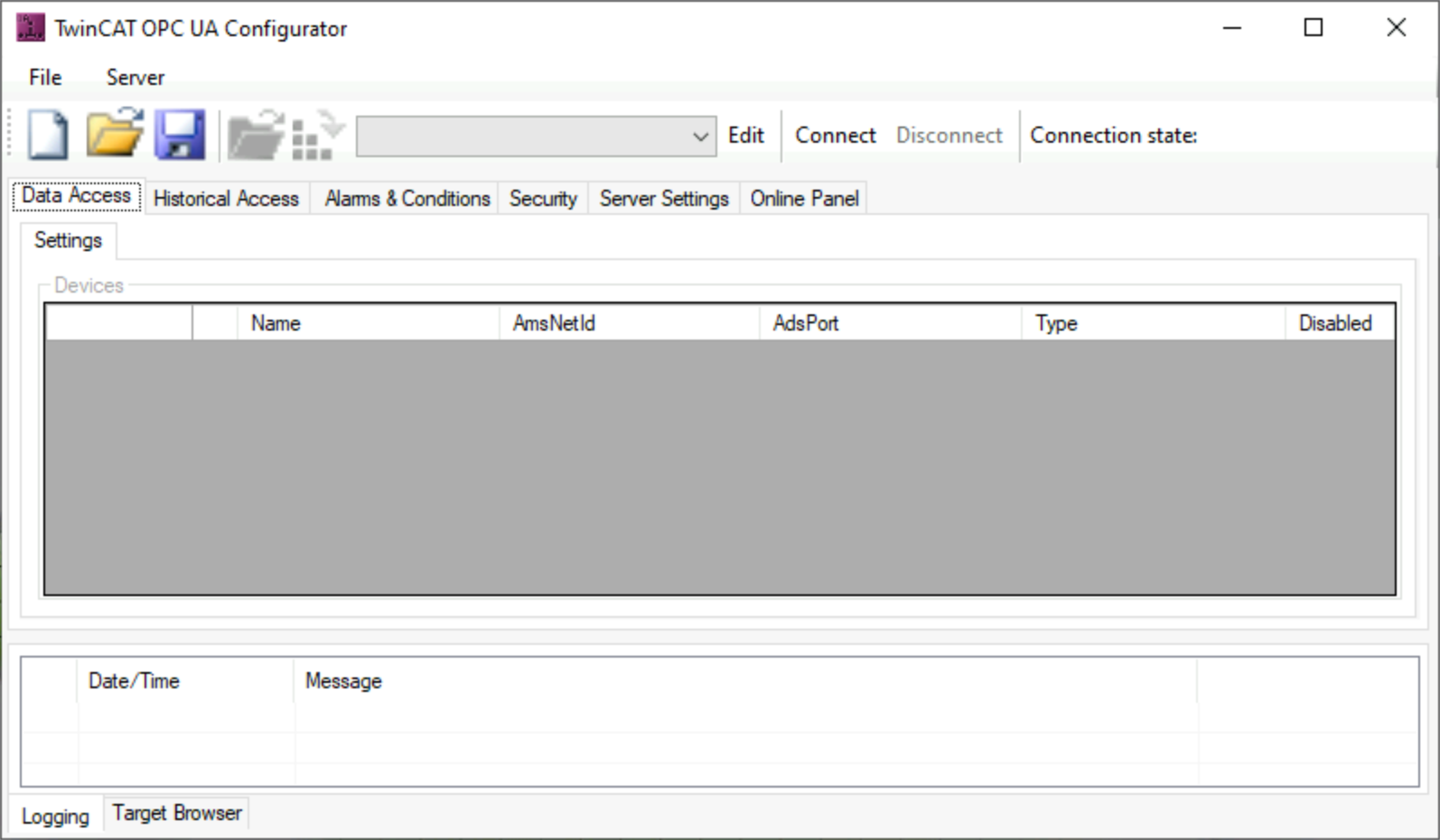1440x840 pixels.
Task: Open a configuration from a folder
Action: (x=115, y=134)
